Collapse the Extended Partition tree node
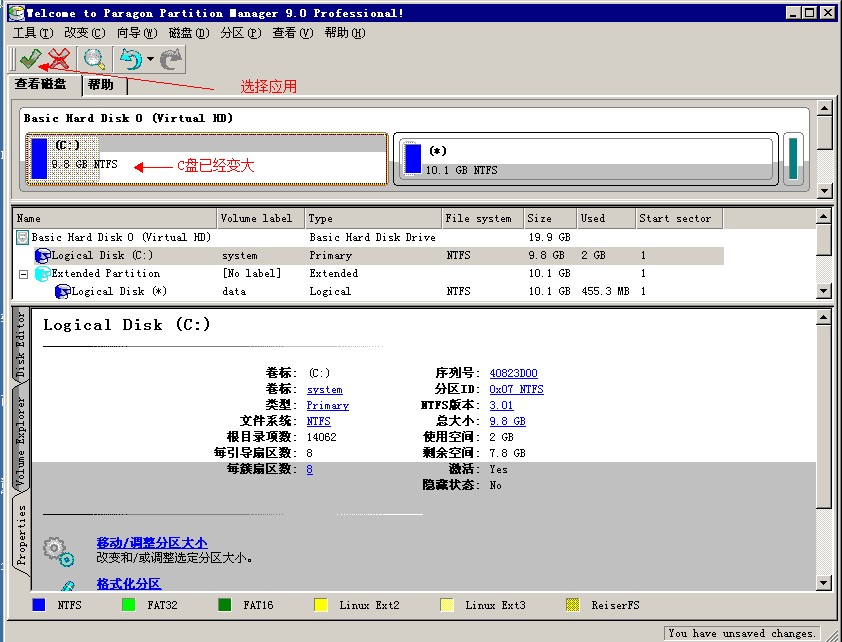The image size is (842, 642). tap(22, 274)
